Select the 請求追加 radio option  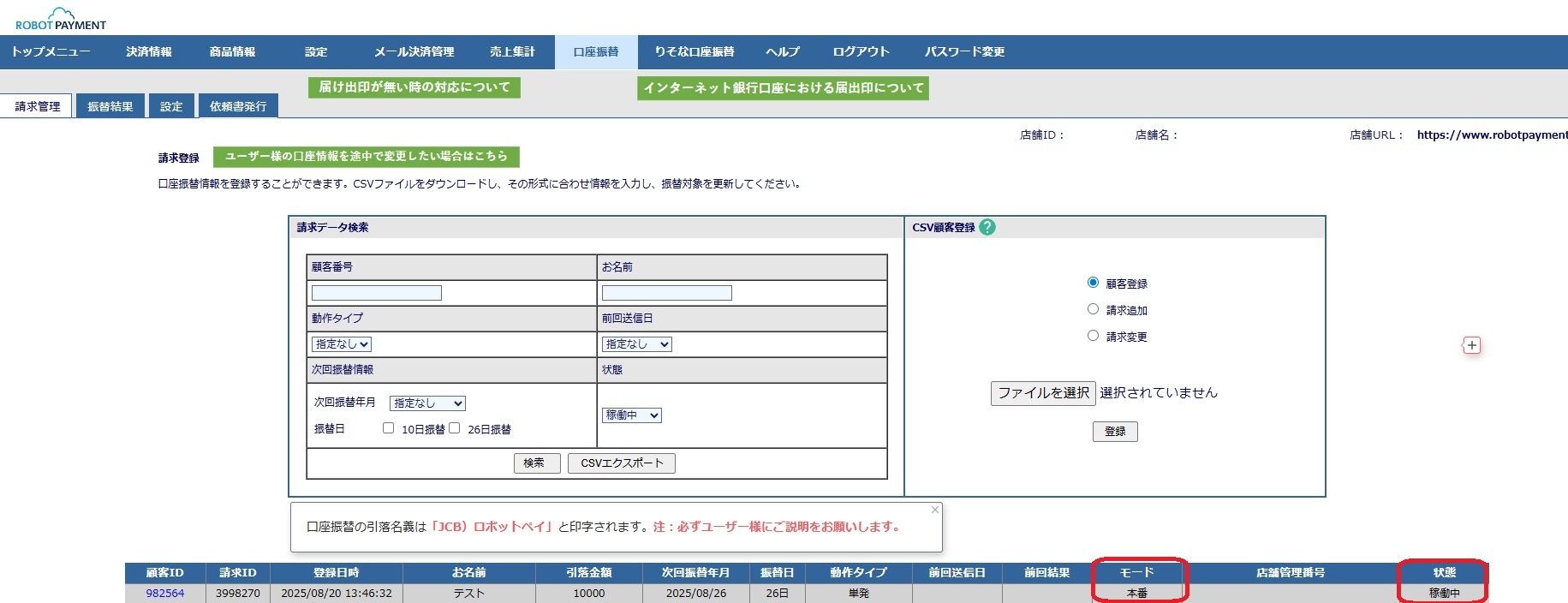click(x=1093, y=309)
